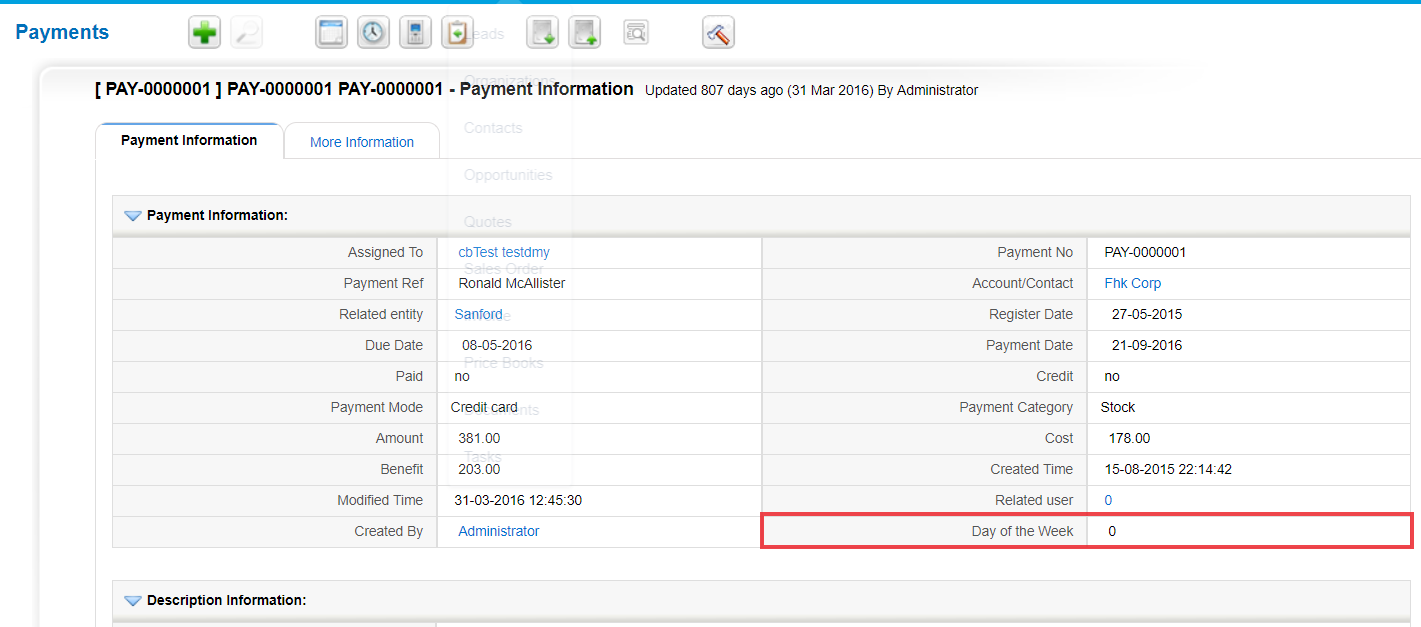The width and height of the screenshot is (1421, 627).
Task: Click the Administrator created-by link
Action: pyautogui.click(x=498, y=532)
